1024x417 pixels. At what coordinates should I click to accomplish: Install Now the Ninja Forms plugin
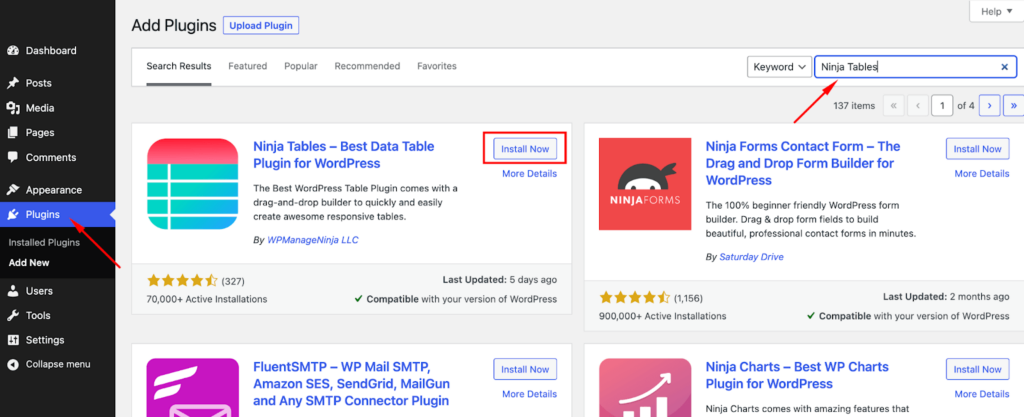pos(978,149)
